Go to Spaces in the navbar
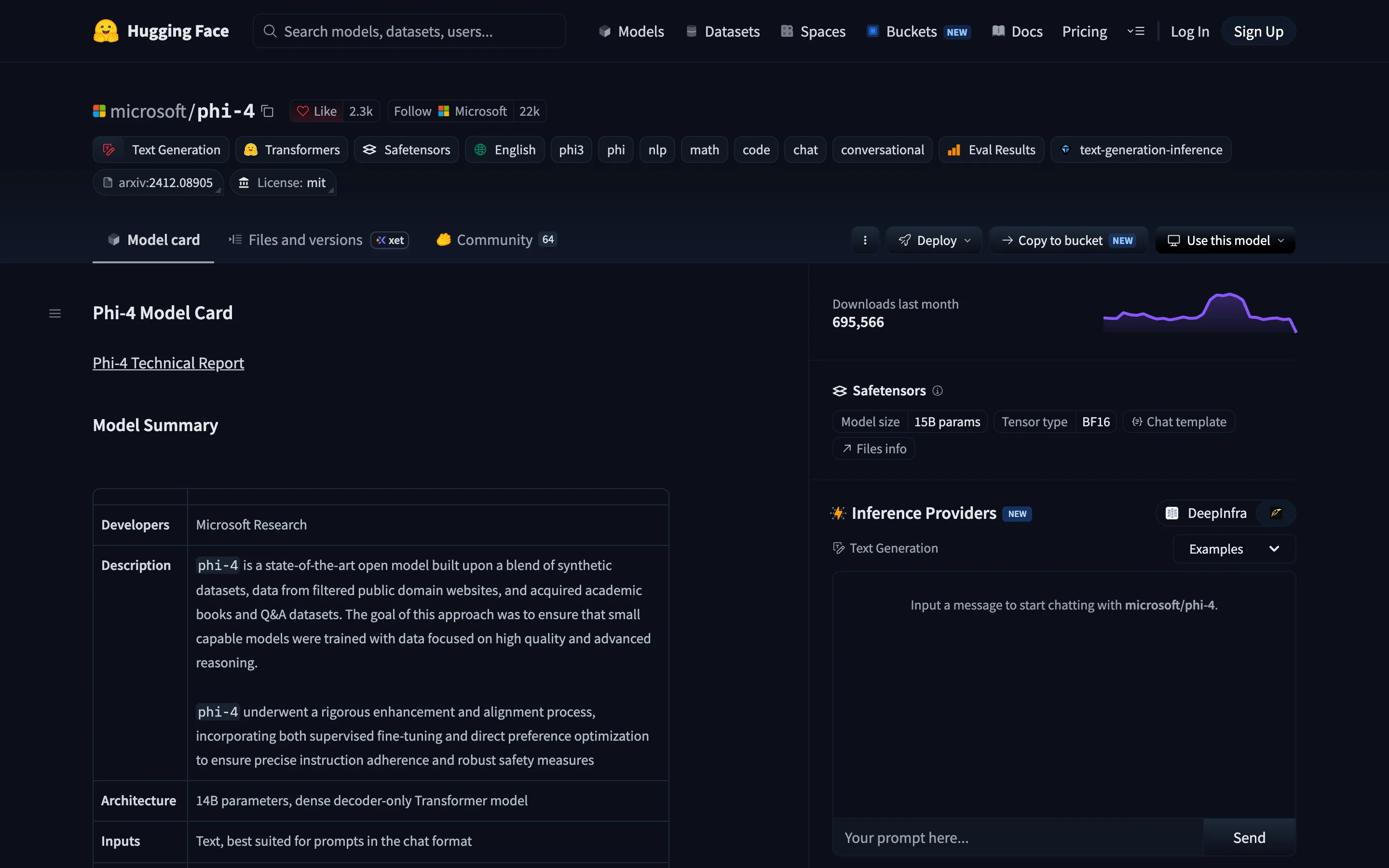This screenshot has width=1389, height=868. tap(813, 31)
